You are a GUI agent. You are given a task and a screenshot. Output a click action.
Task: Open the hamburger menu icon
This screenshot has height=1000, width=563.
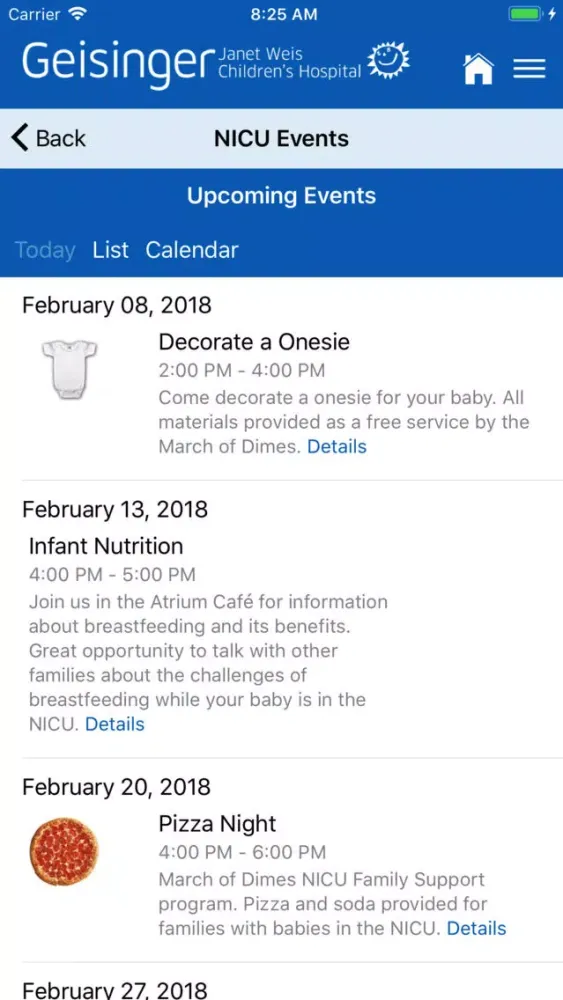pyautogui.click(x=529, y=68)
